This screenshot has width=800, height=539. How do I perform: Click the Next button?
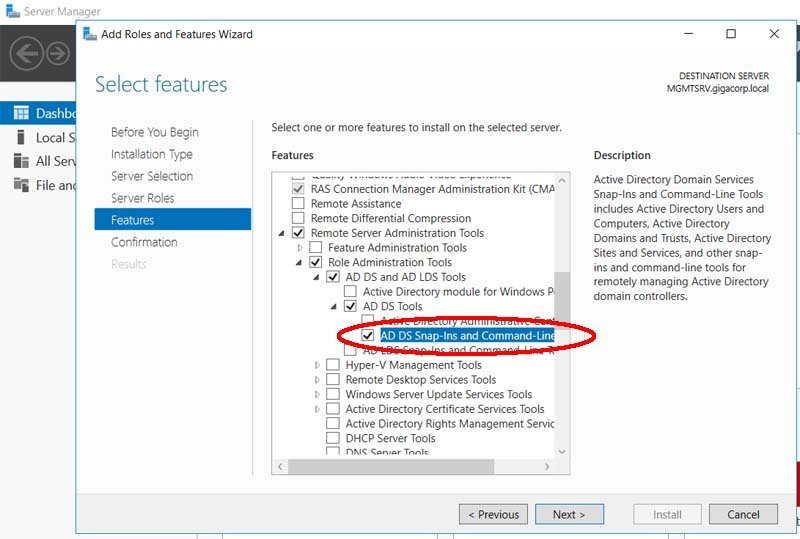[x=569, y=514]
